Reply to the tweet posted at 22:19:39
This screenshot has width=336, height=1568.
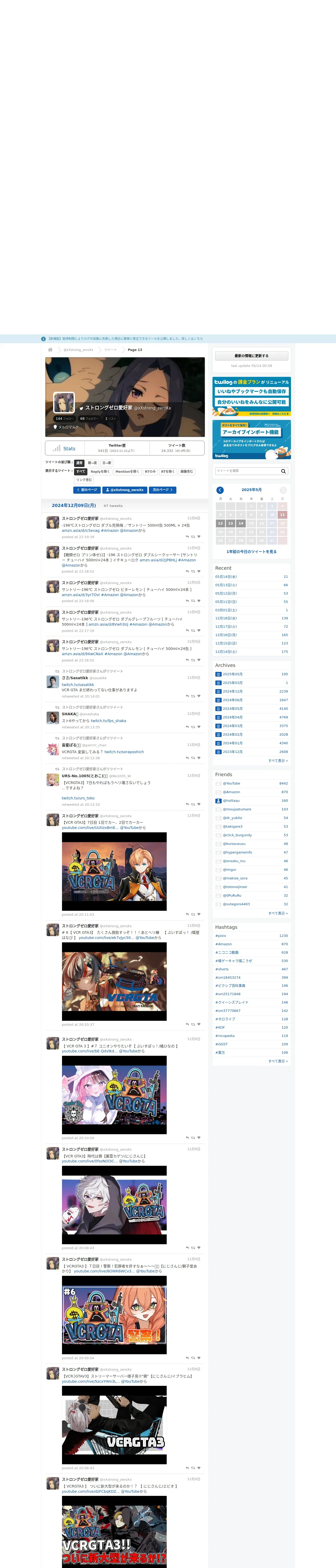click(x=187, y=537)
